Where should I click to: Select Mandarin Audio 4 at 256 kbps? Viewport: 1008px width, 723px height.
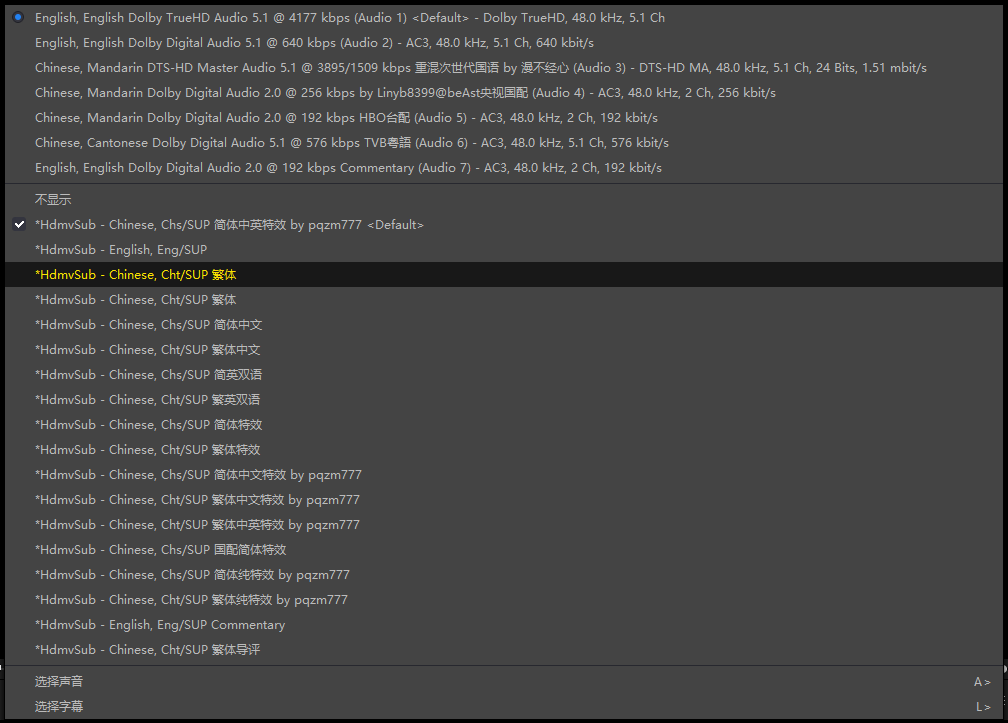tap(405, 93)
